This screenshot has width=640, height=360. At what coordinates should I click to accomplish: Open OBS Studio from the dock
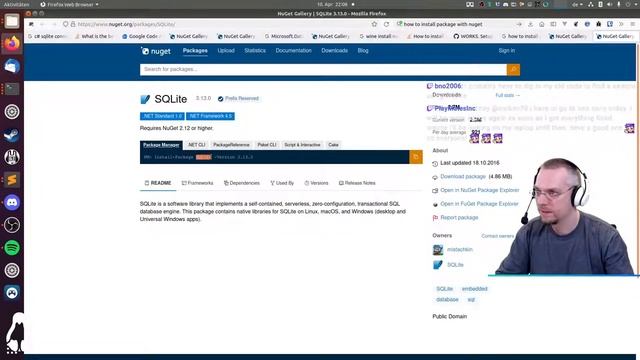[x=12, y=225]
